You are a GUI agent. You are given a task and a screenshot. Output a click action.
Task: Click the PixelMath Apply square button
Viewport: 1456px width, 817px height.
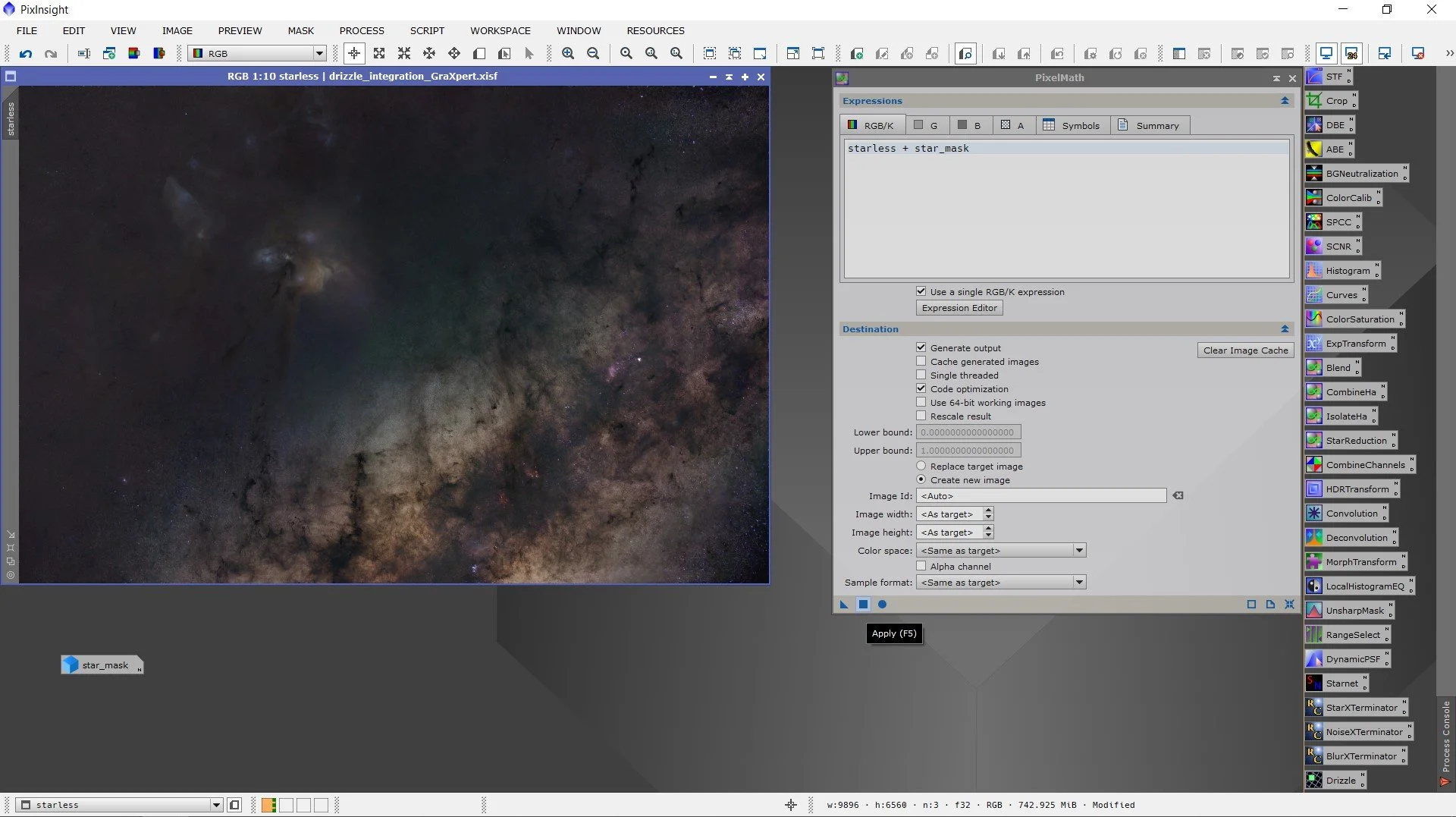pyautogui.click(x=863, y=605)
